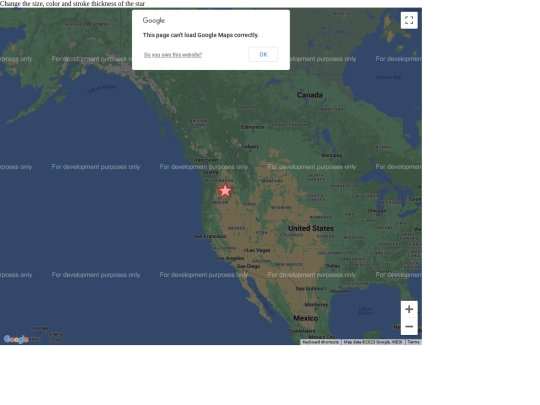Click the San Antonio city label
Screen dimensions: 540x405
pyautogui.click(x=311, y=289)
